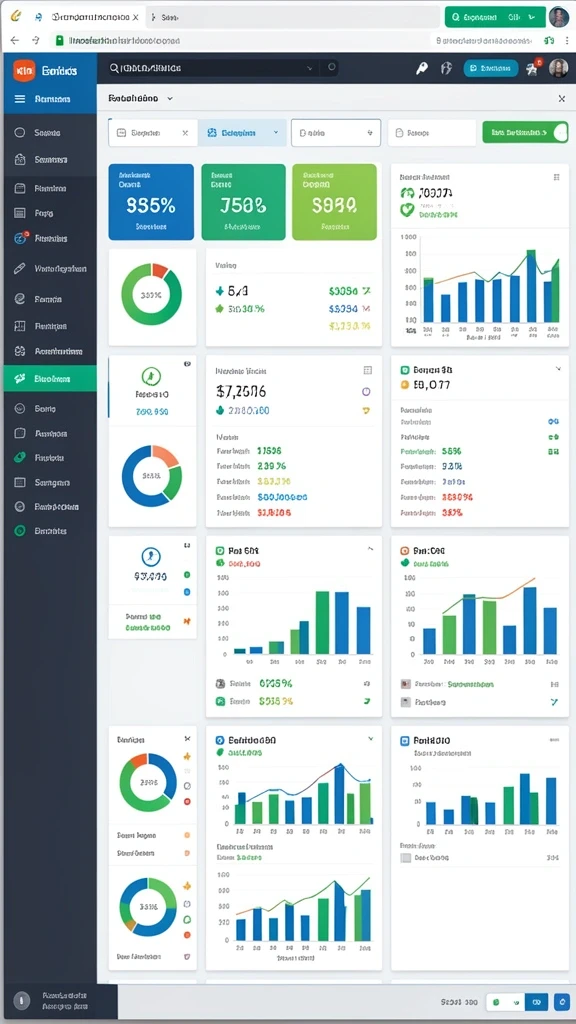Click the runner icon in the circle above the blue donut

pyautogui.click(x=152, y=376)
